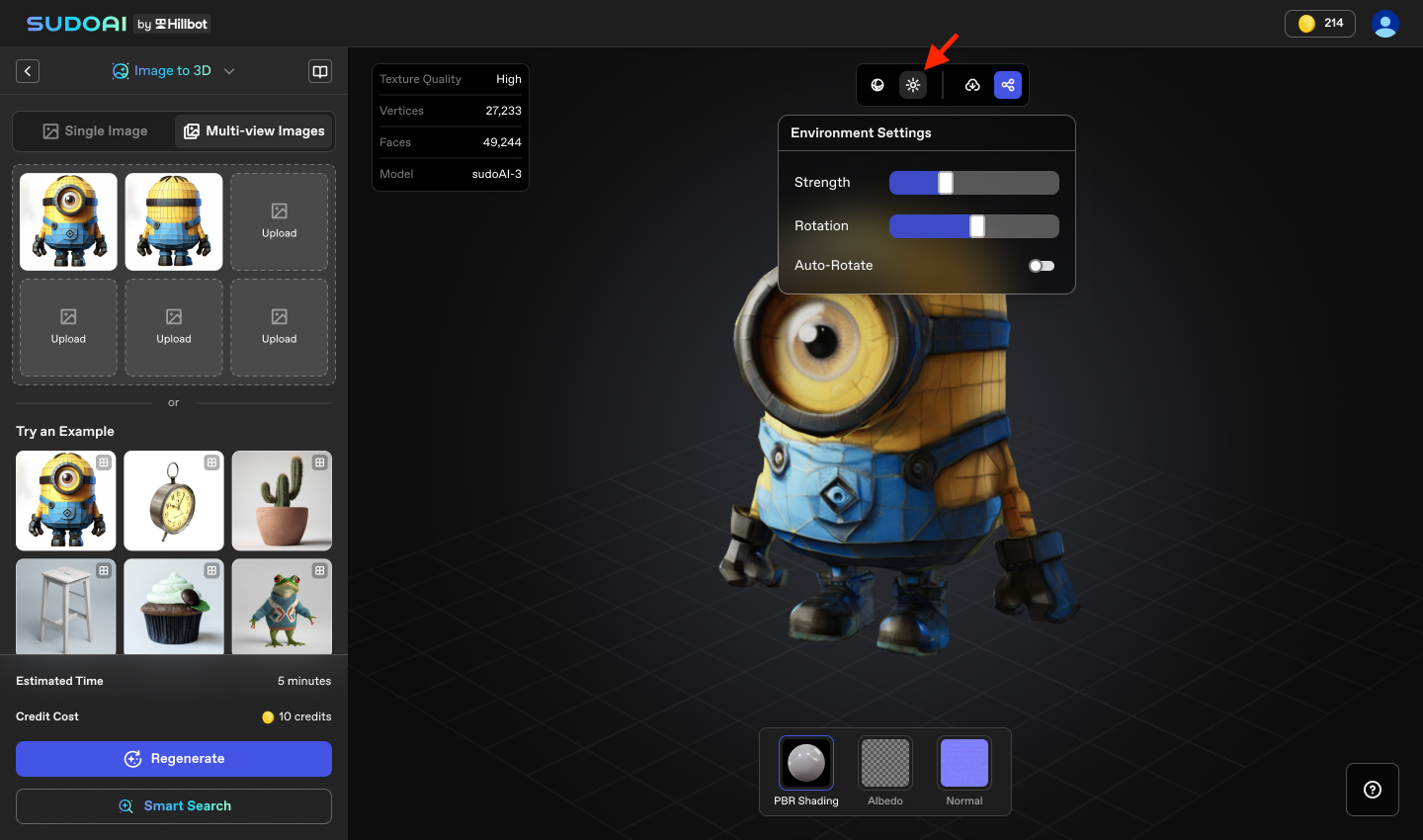Click multi-view badge on the frog example
The width and height of the screenshot is (1423, 840).
[319, 570]
